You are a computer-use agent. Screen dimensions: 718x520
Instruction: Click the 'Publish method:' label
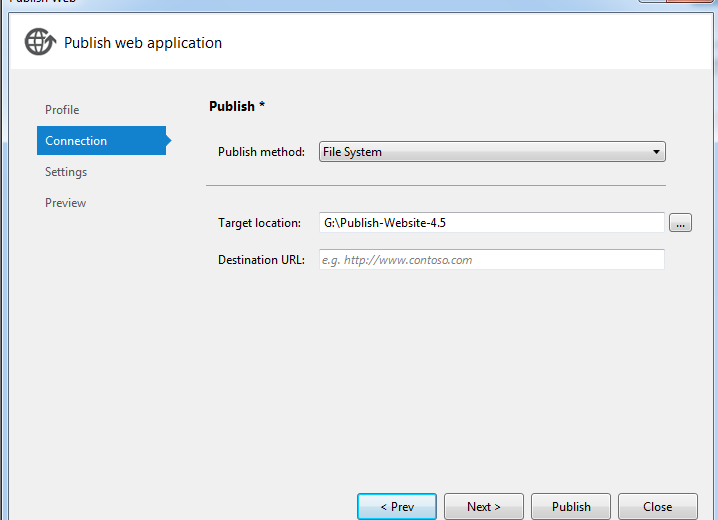tap(261, 152)
